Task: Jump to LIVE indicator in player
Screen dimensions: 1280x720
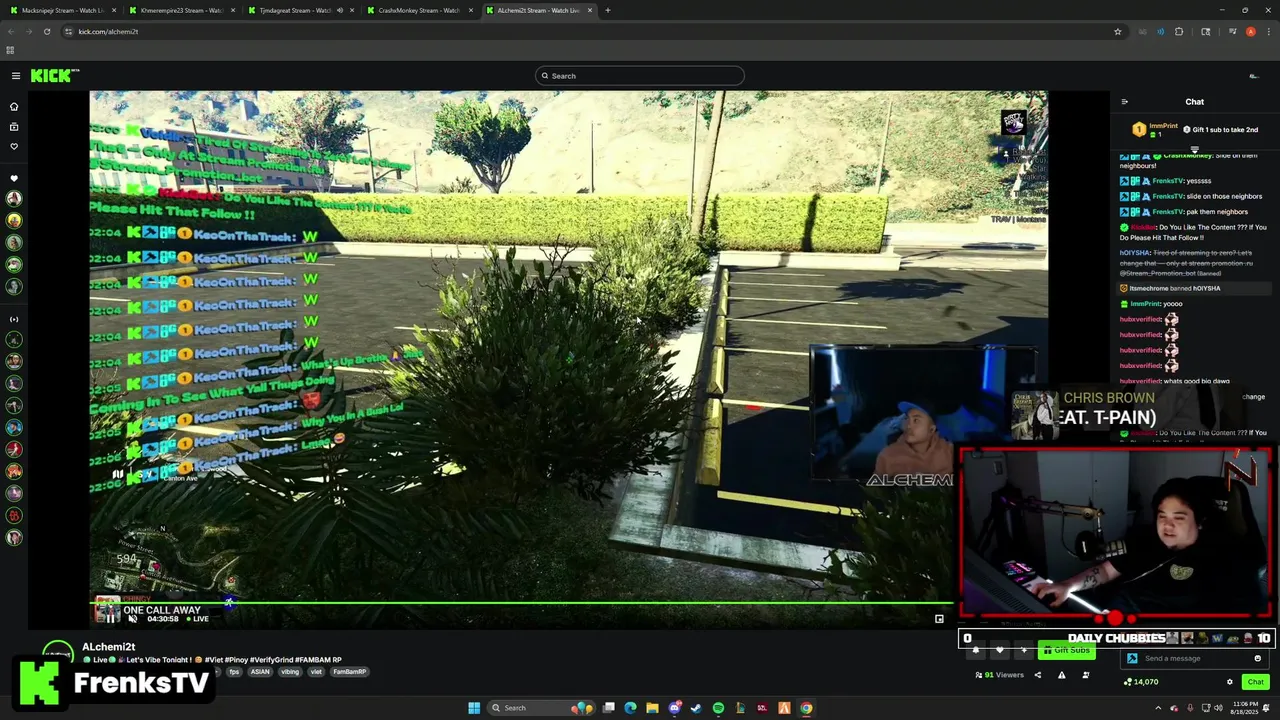Action: (197, 619)
